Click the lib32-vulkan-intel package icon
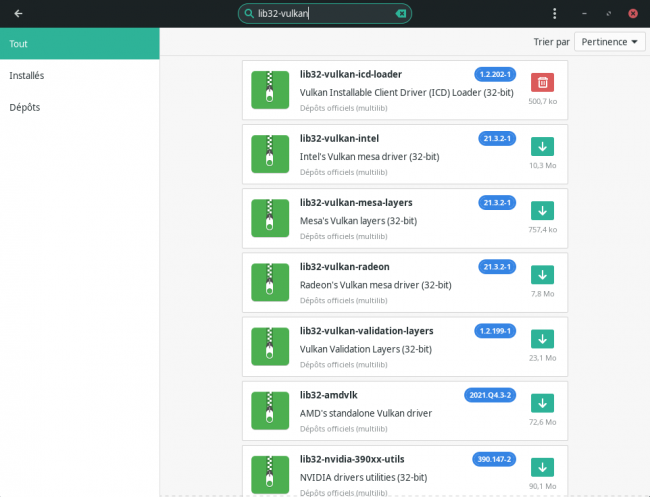The height and width of the screenshot is (497, 650). [x=270, y=154]
